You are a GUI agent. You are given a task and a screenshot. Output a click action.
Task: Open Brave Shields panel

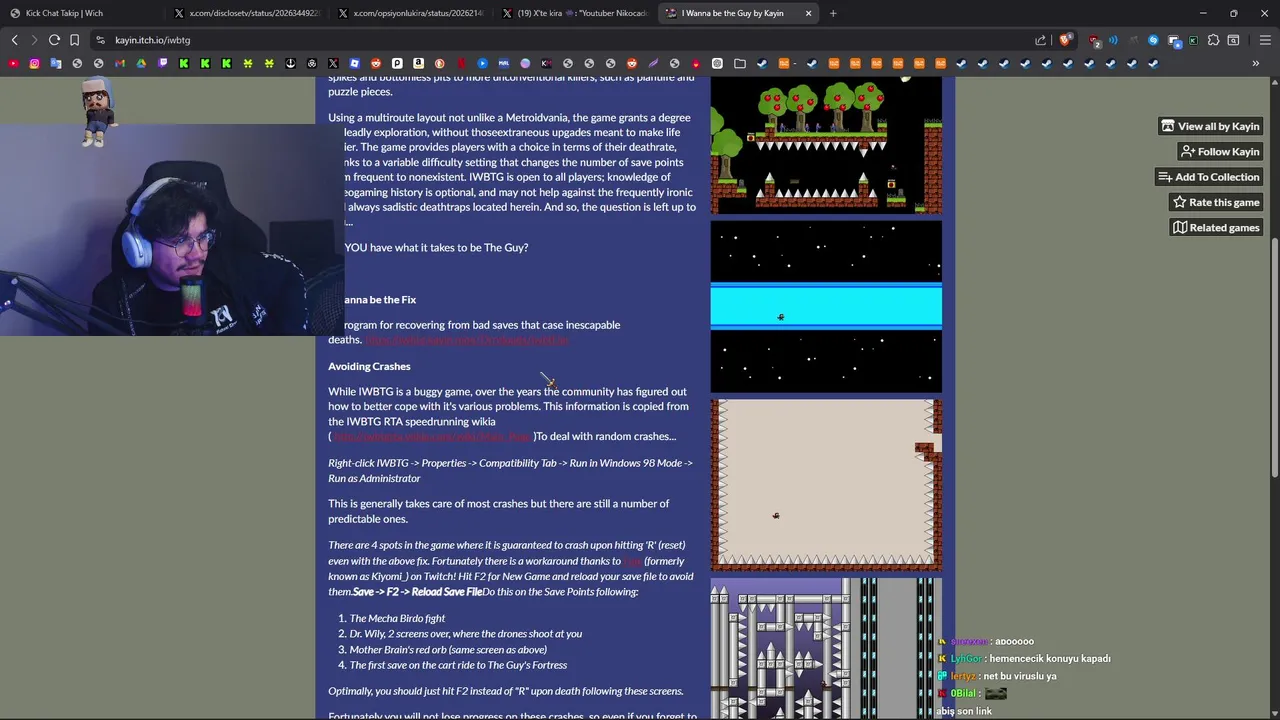[1065, 40]
